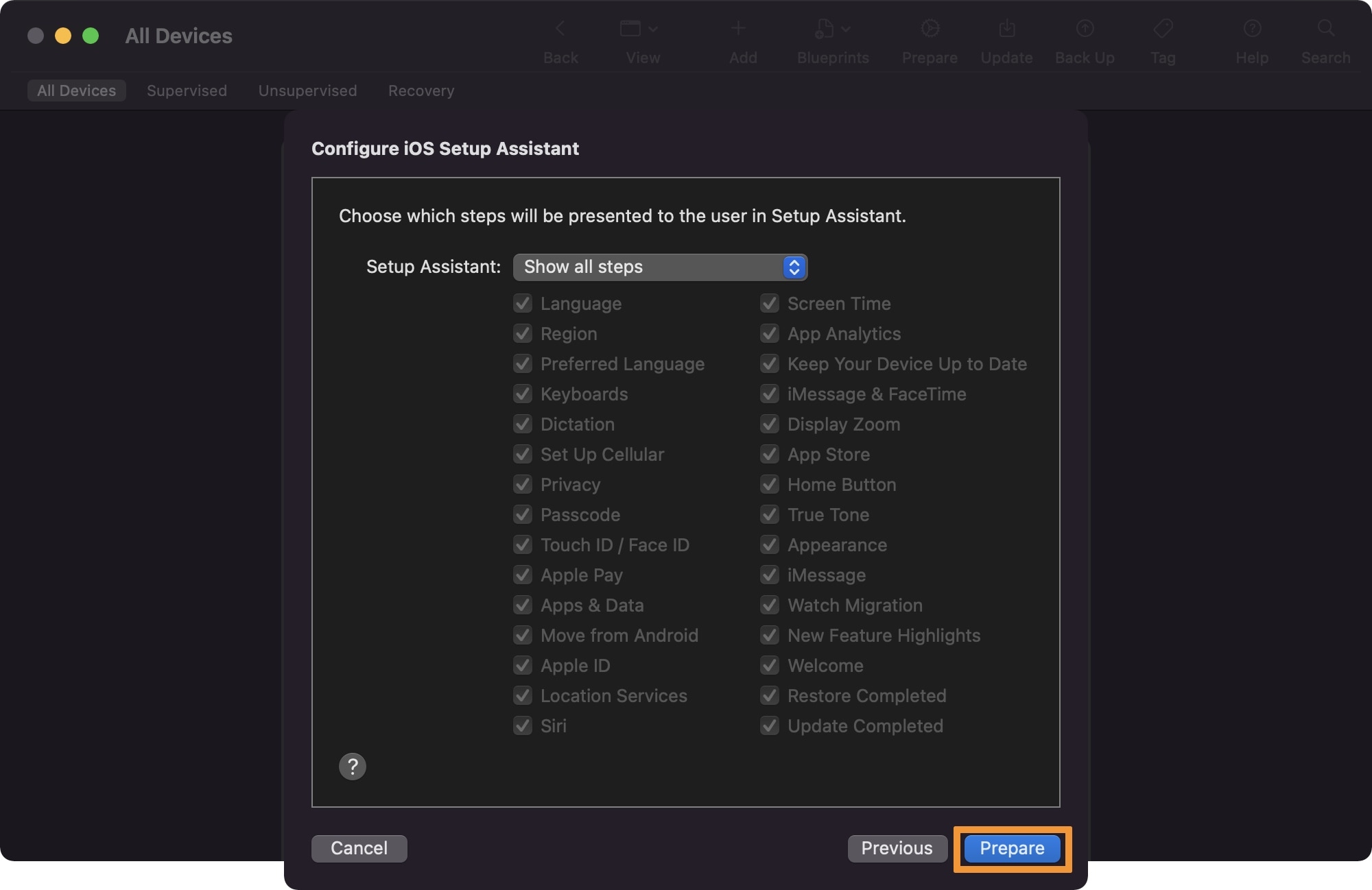Toggle the Siri checkbox
The width and height of the screenshot is (1372, 890).
(523, 725)
